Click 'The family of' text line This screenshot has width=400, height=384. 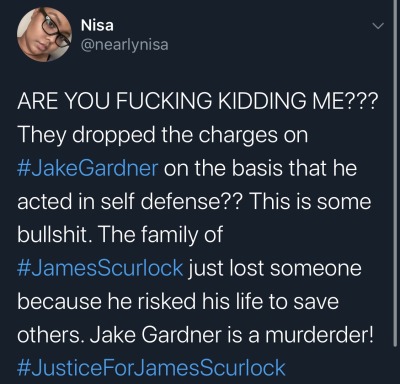click(160, 235)
